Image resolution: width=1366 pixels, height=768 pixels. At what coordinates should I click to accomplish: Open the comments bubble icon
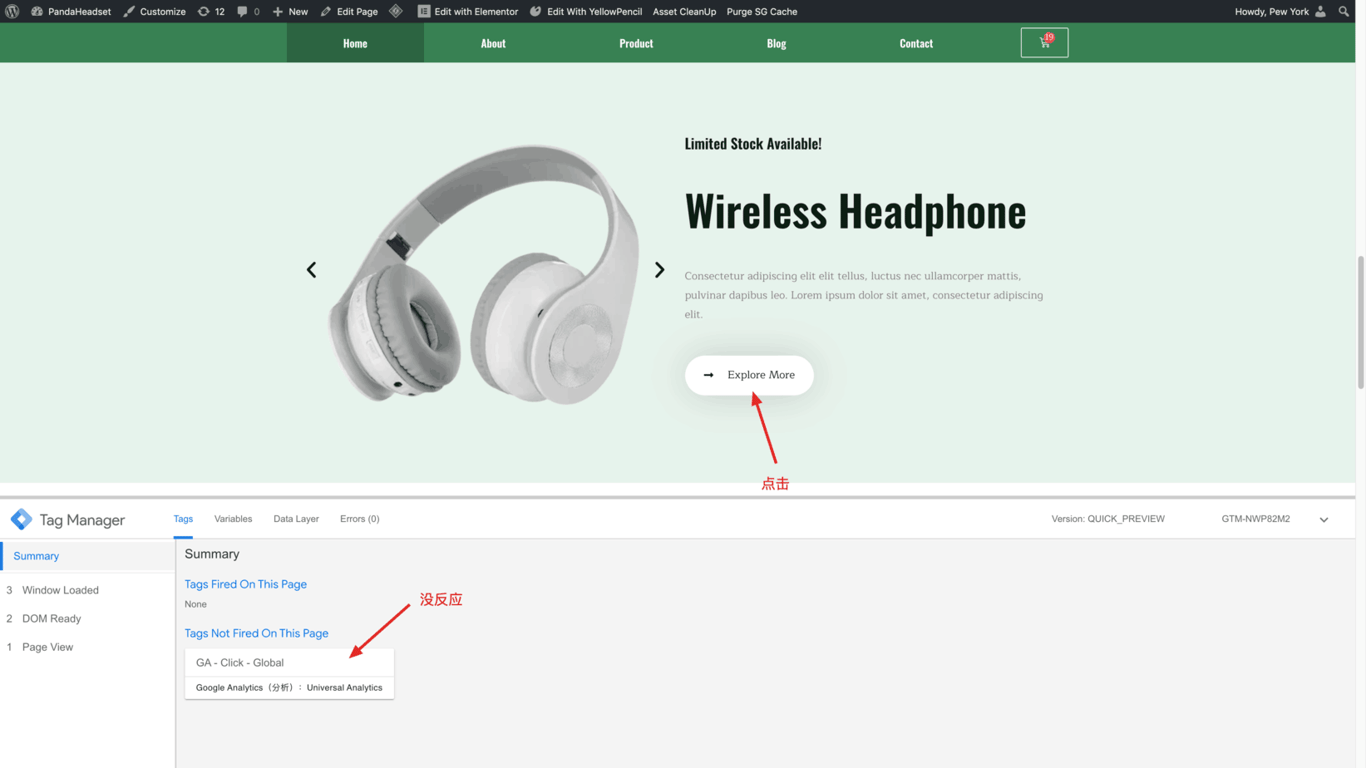click(248, 11)
